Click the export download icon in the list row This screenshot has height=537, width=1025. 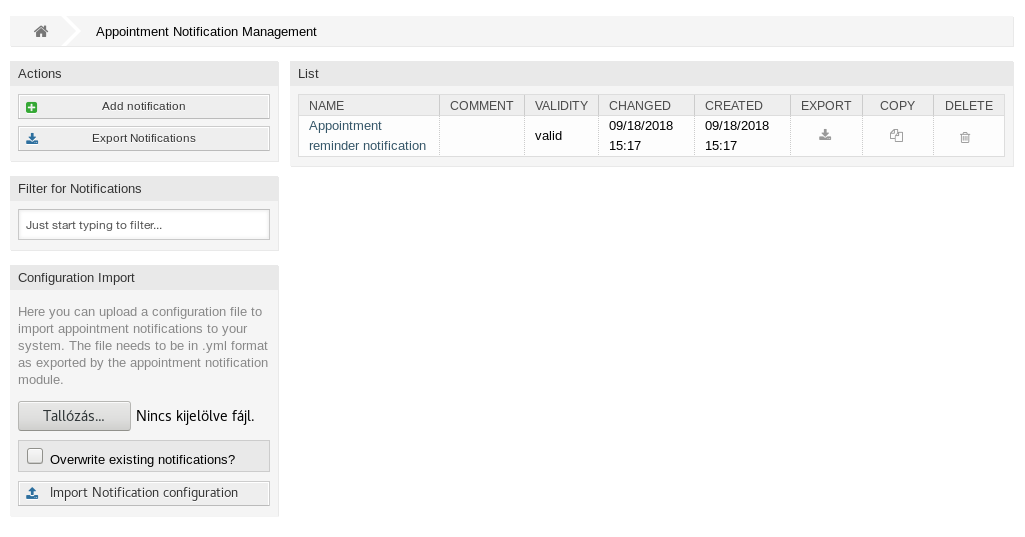[x=825, y=135]
